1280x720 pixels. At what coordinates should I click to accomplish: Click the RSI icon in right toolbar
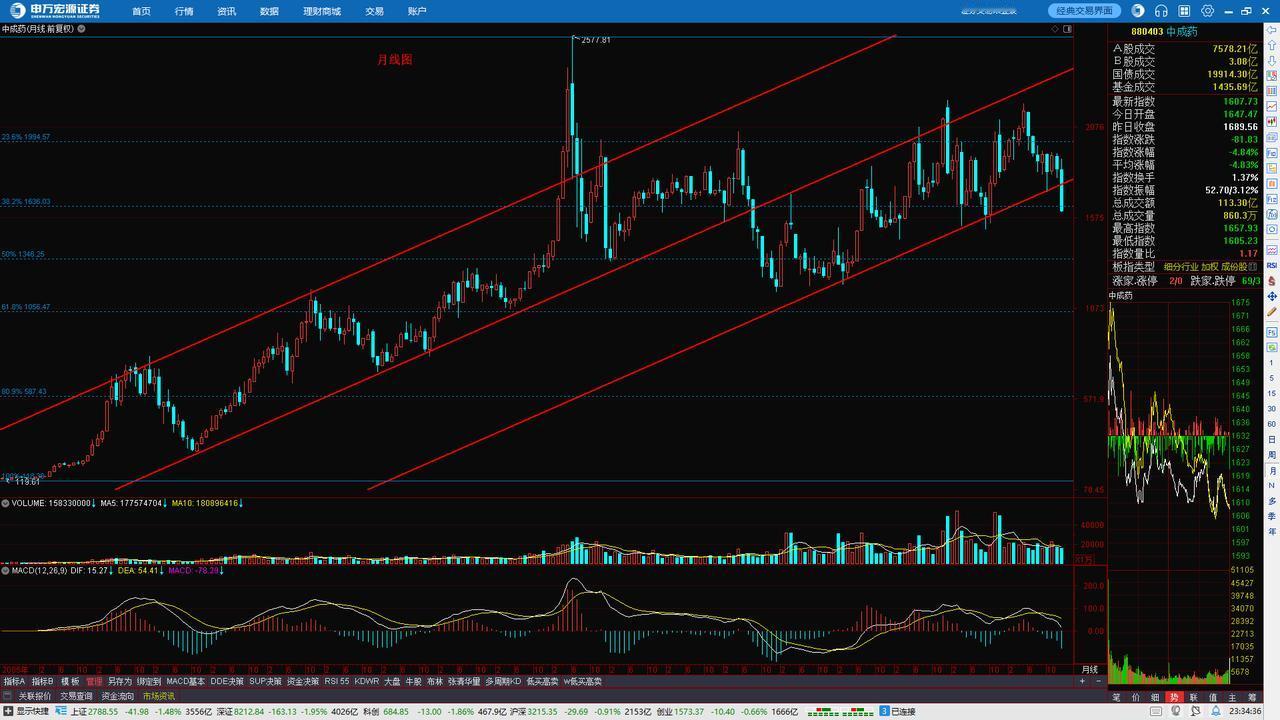tap(1271, 266)
